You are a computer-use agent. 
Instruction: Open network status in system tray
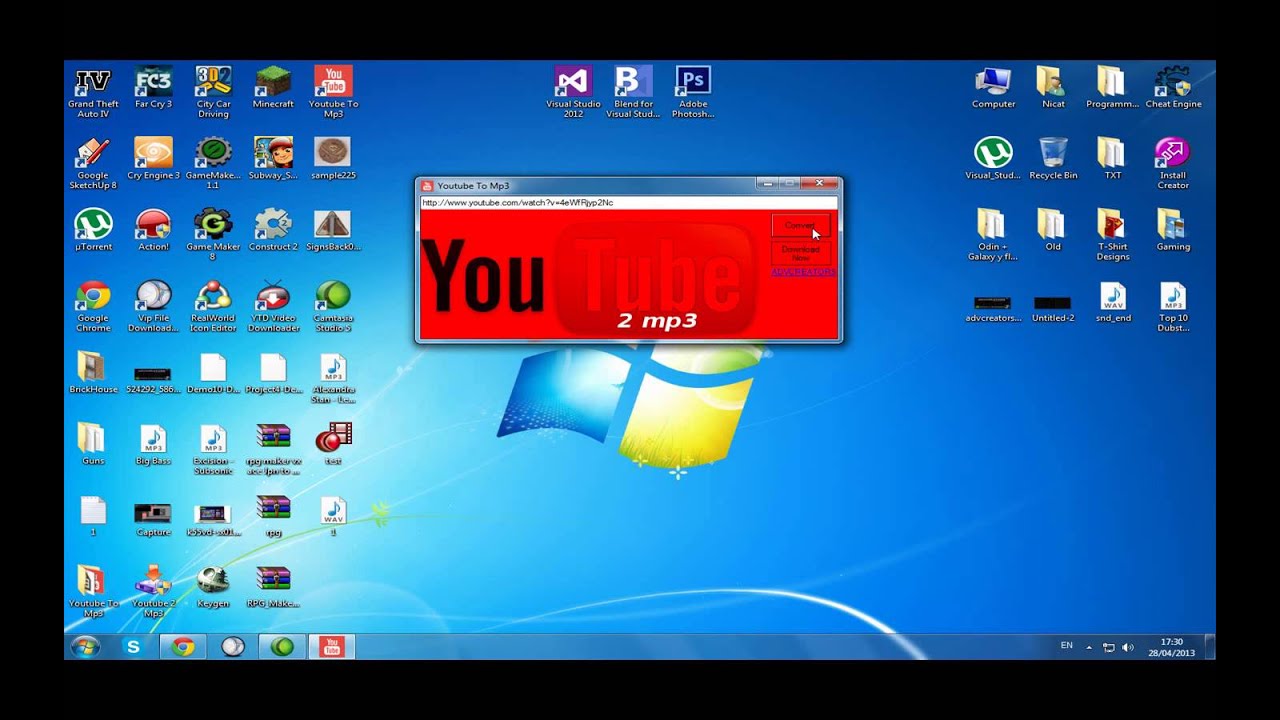click(1108, 647)
